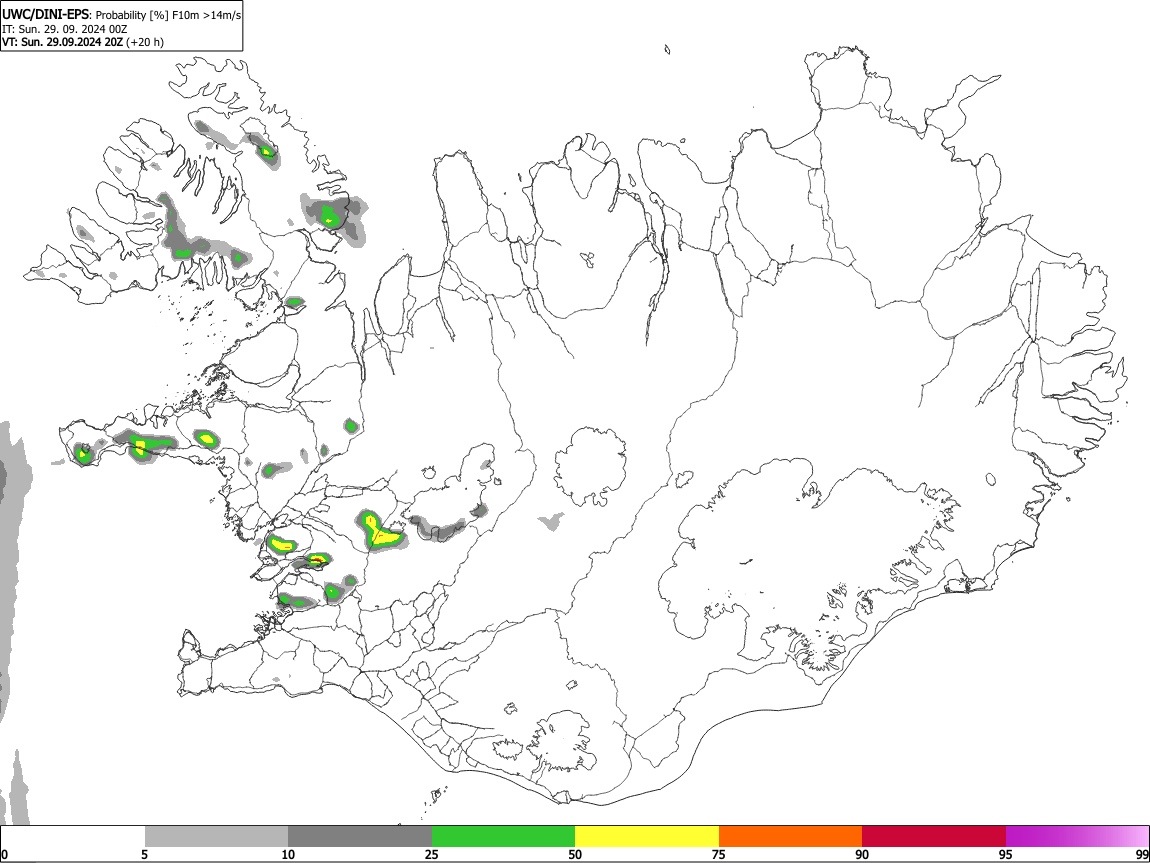Screen dimensions: 1150x863
Task: Click the legend tick label '90'
Action: coord(862,854)
